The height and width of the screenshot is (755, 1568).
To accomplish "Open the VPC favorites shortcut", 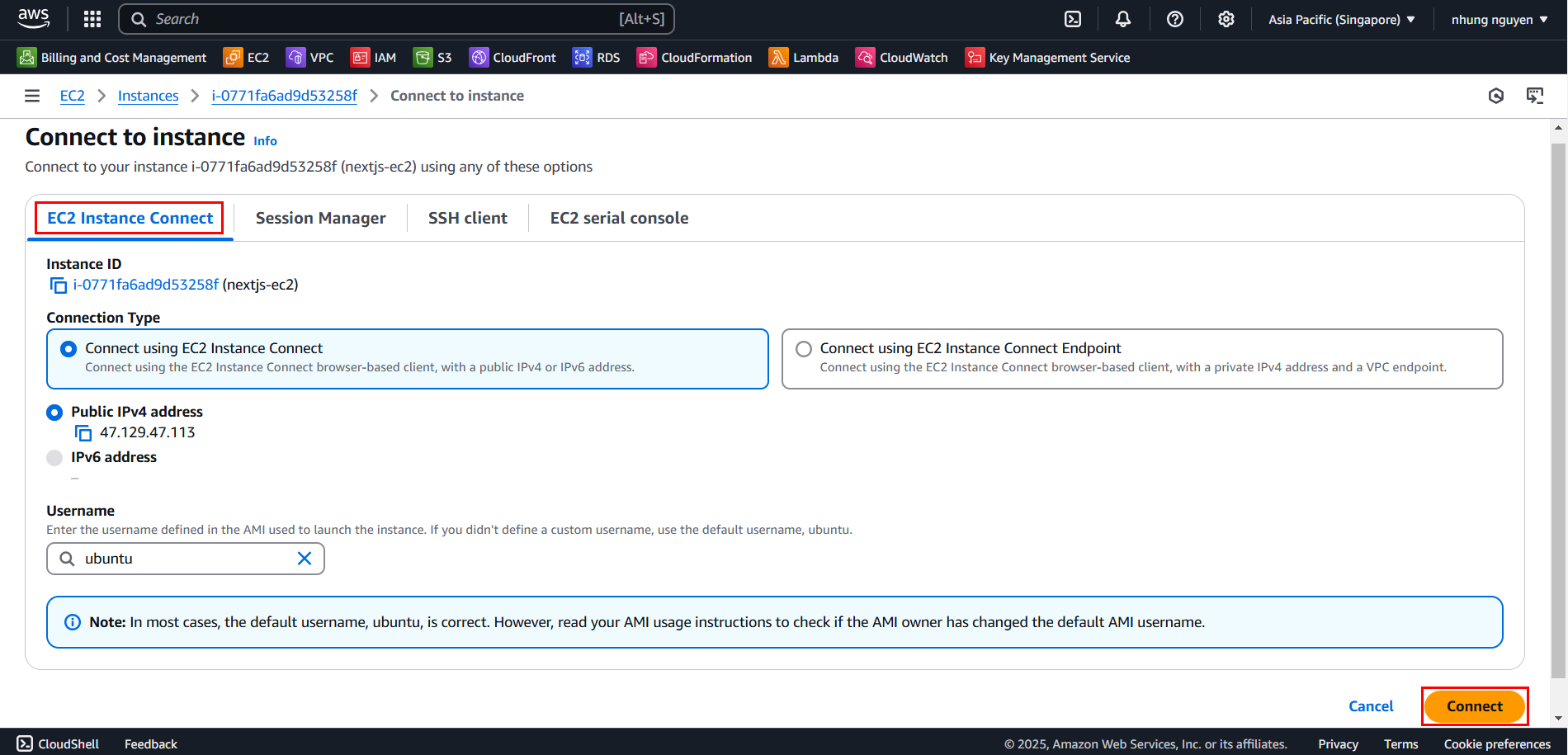I will tap(310, 57).
